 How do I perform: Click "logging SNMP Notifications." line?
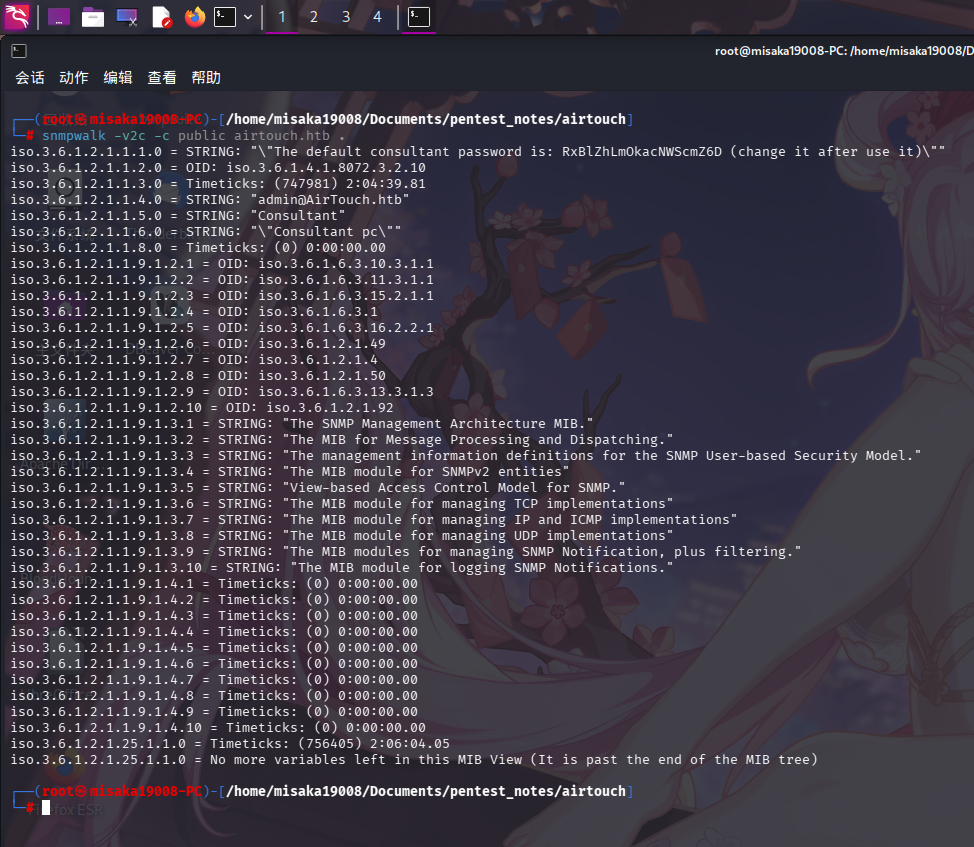(482, 568)
